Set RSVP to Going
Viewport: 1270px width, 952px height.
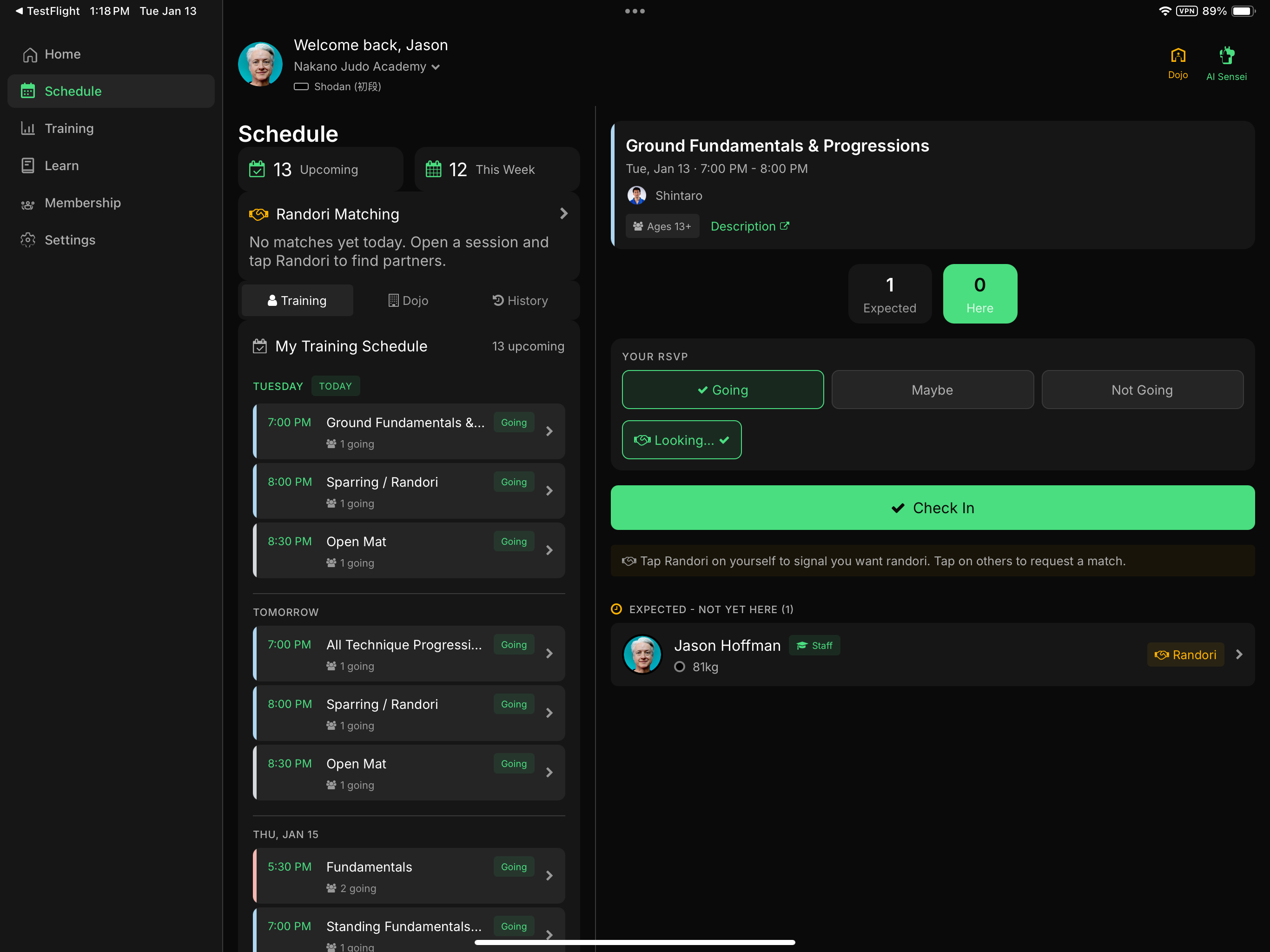coord(723,390)
